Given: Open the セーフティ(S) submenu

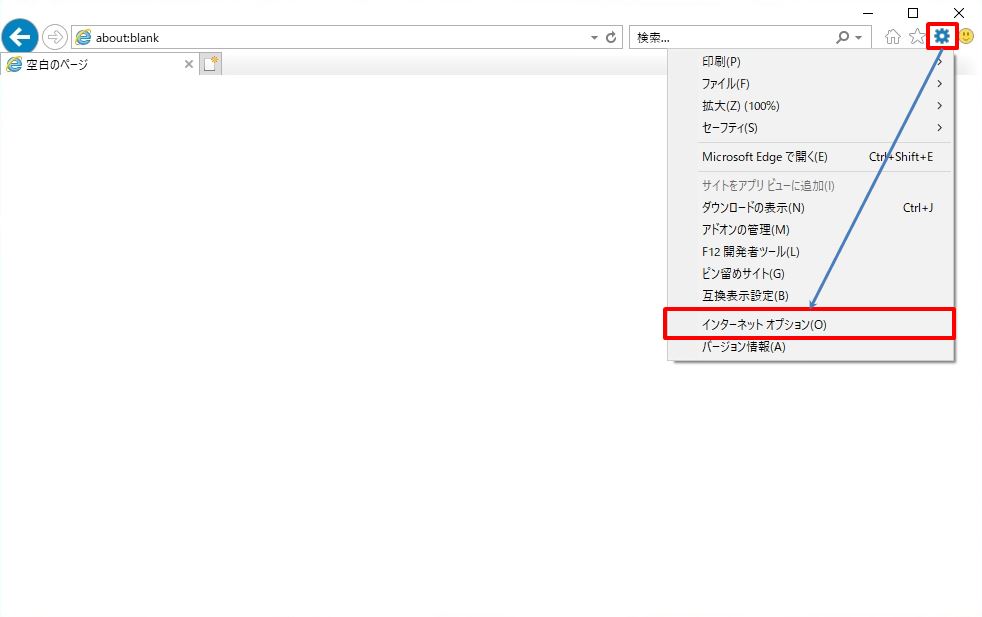Looking at the screenshot, I should coord(811,128).
